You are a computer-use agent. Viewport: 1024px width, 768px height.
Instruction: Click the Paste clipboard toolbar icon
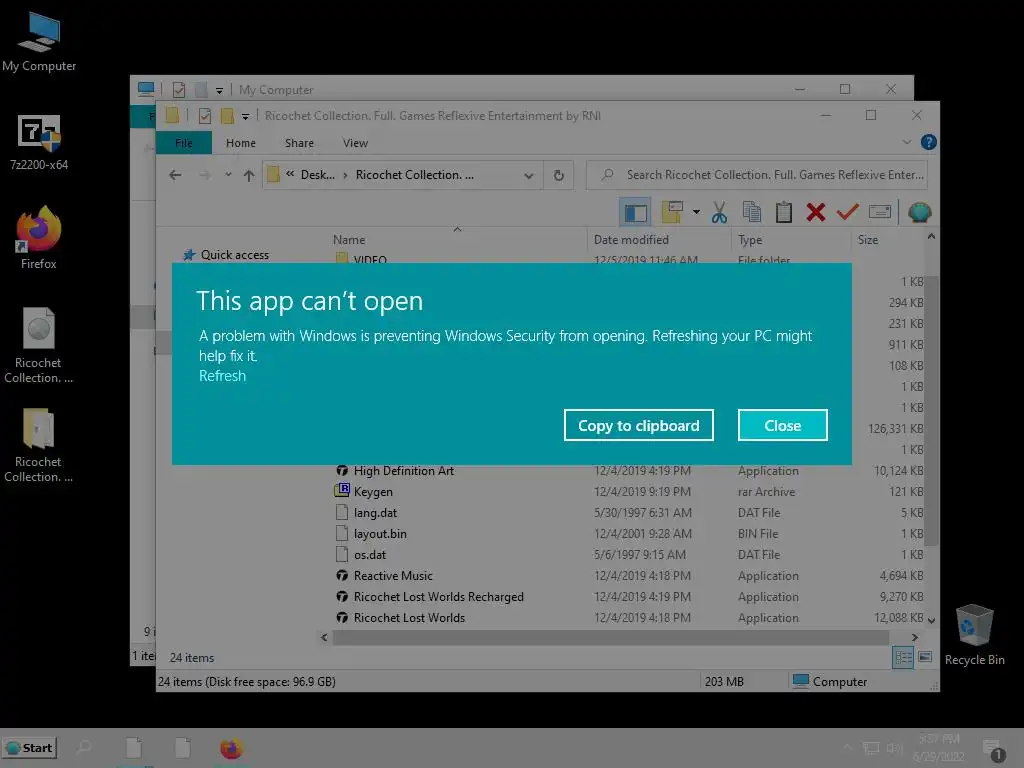tap(784, 212)
